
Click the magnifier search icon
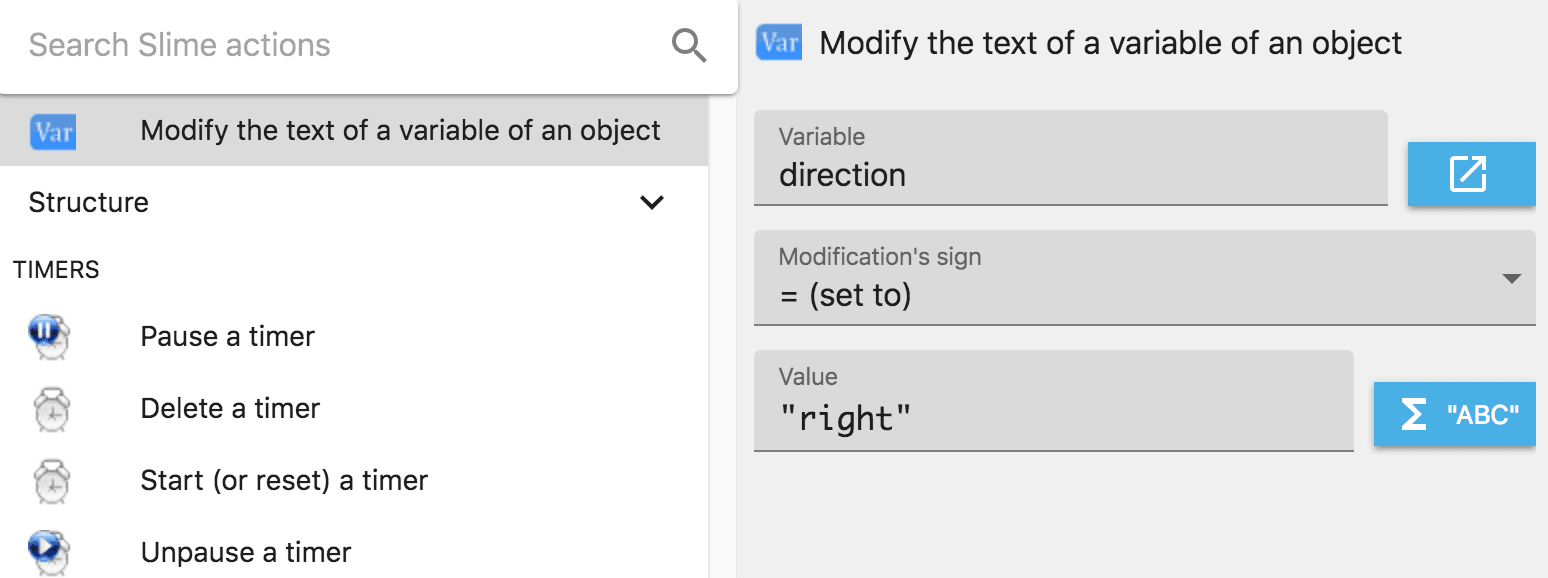click(689, 45)
